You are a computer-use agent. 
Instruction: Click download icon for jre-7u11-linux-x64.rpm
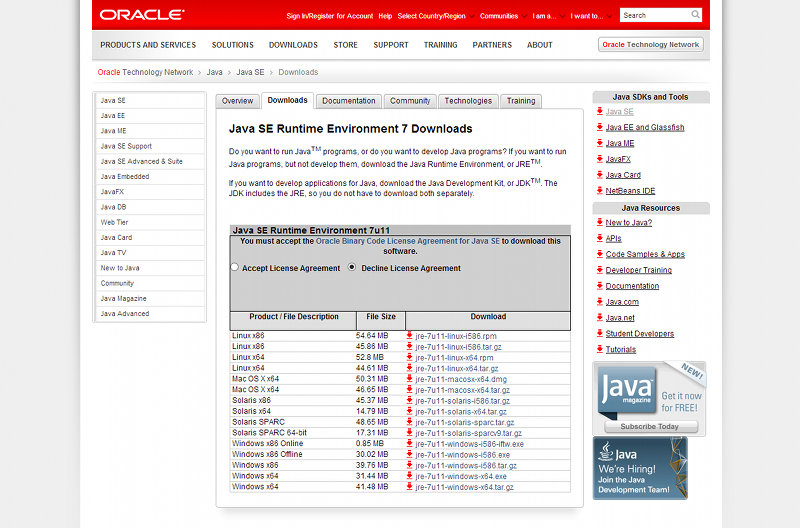[x=409, y=357]
